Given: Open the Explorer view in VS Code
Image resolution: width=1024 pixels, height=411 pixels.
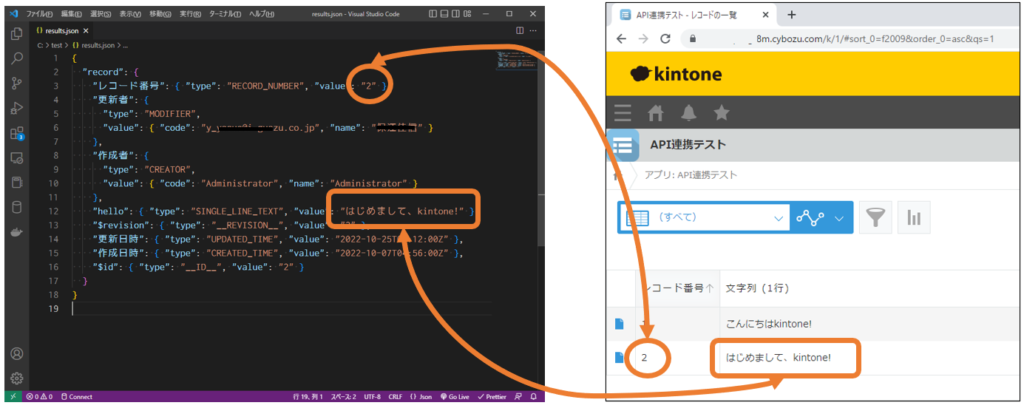Looking at the screenshot, I should 17,33.
